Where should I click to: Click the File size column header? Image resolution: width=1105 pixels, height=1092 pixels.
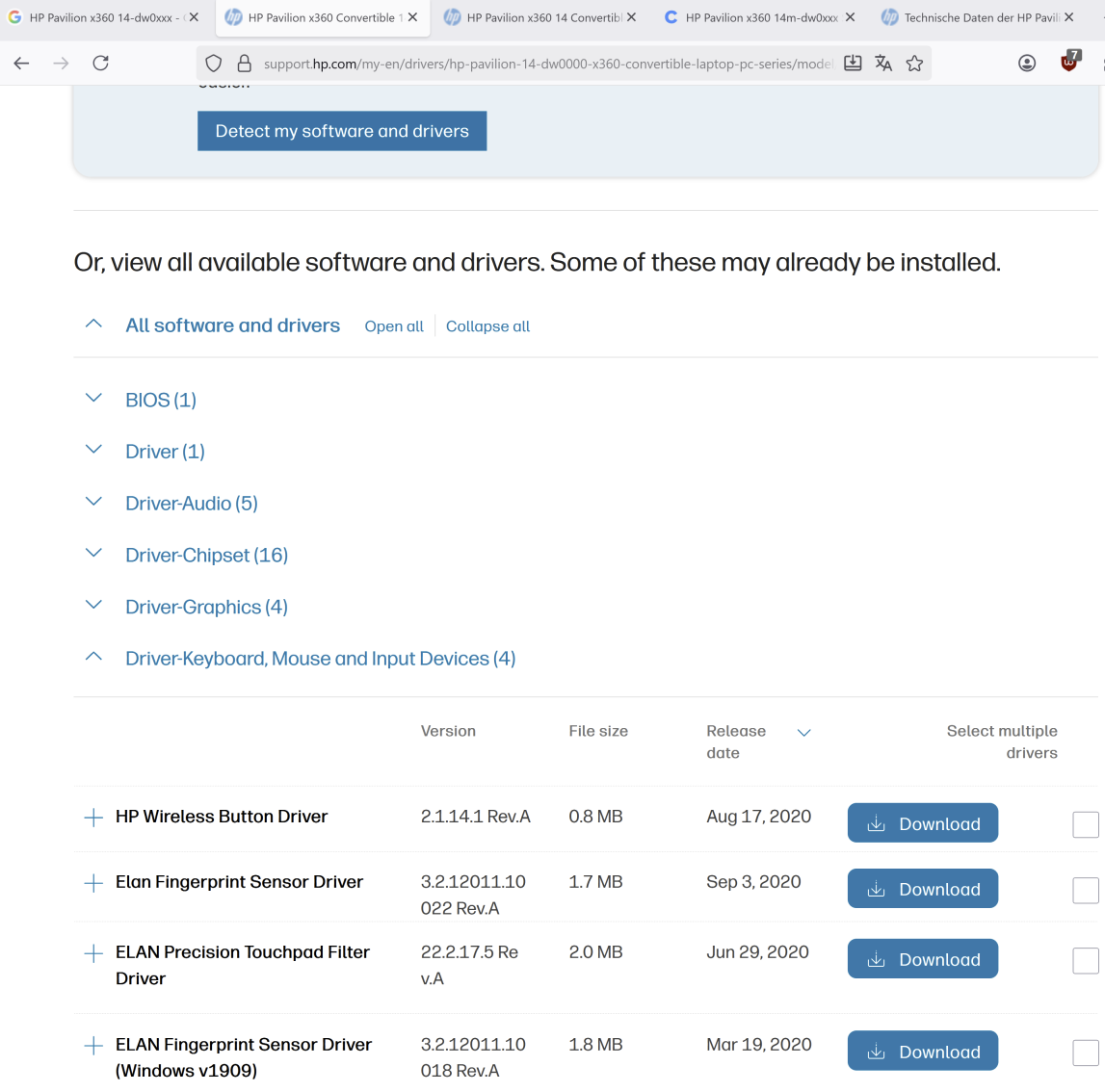(x=598, y=731)
